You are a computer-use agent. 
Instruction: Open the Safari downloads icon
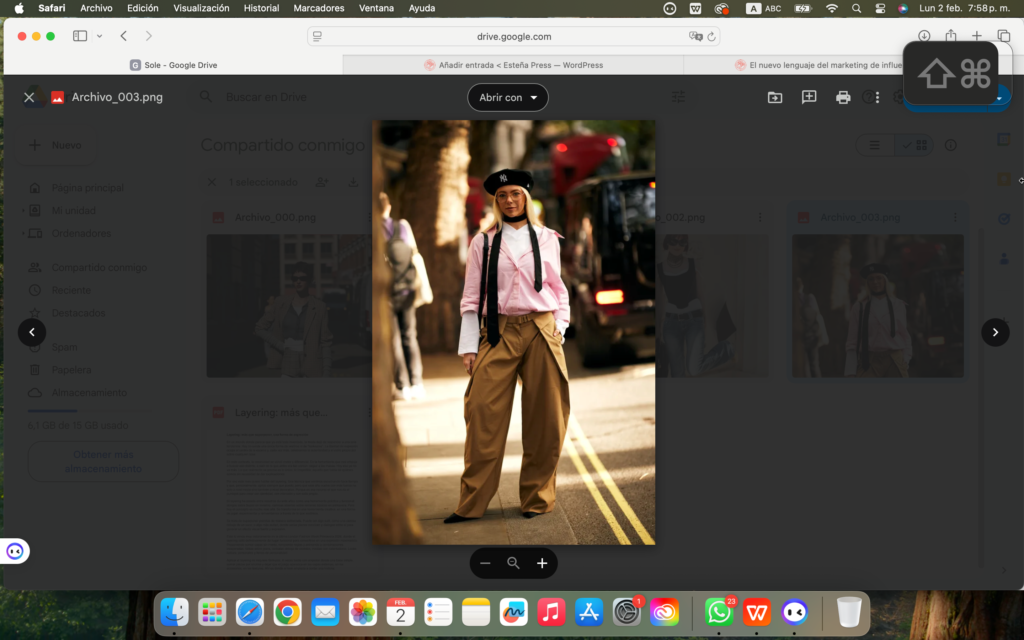tap(924, 36)
